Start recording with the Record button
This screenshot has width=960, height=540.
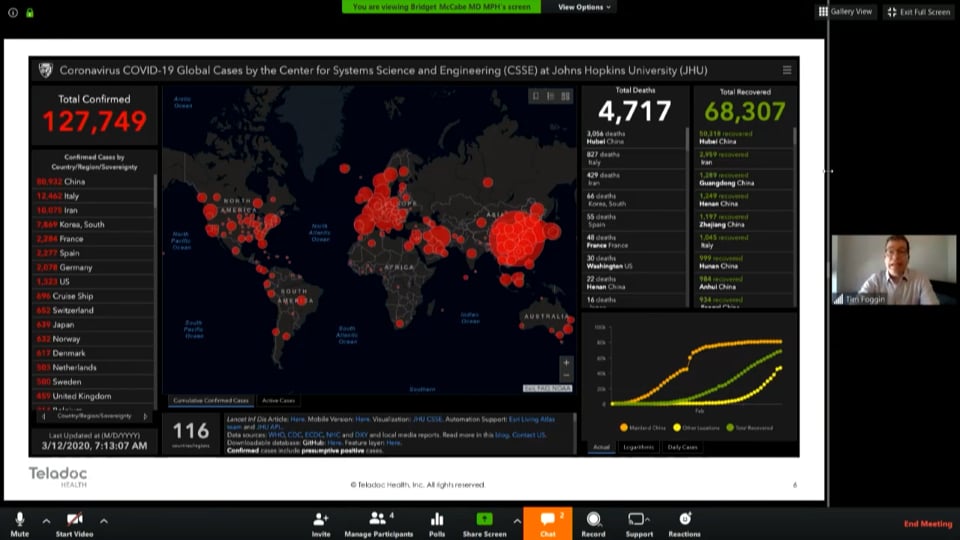(593, 524)
